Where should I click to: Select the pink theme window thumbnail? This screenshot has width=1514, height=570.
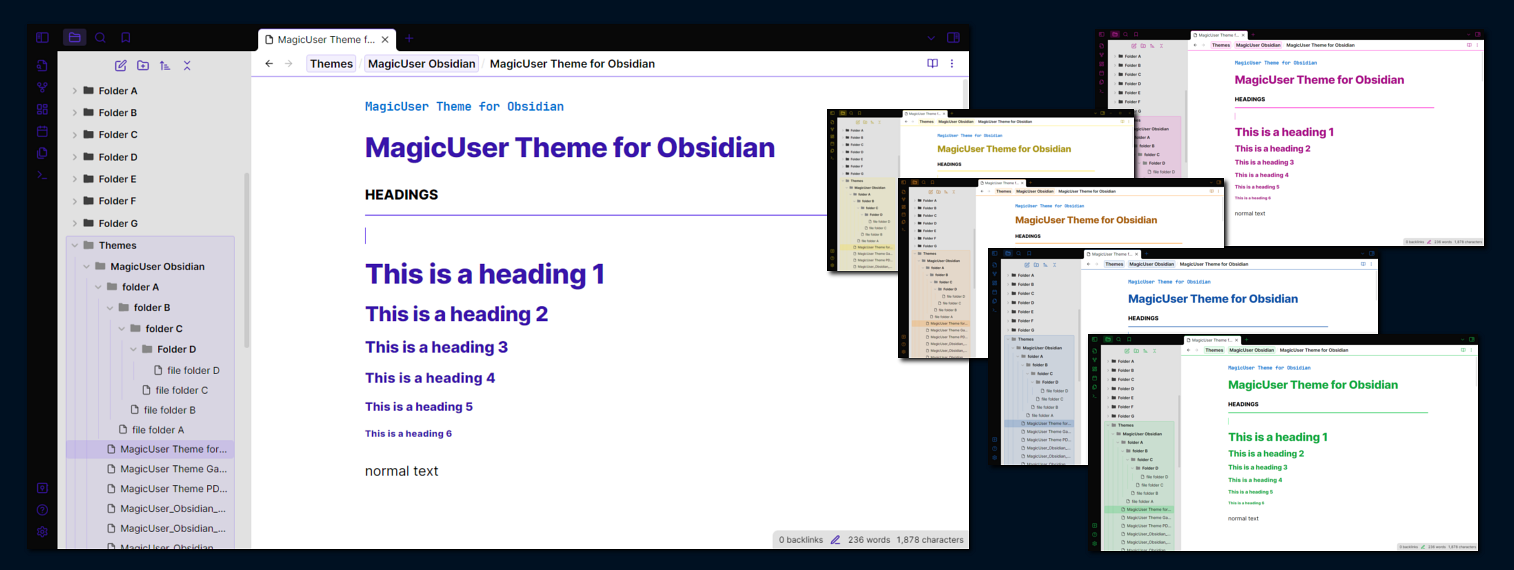click(1289, 137)
